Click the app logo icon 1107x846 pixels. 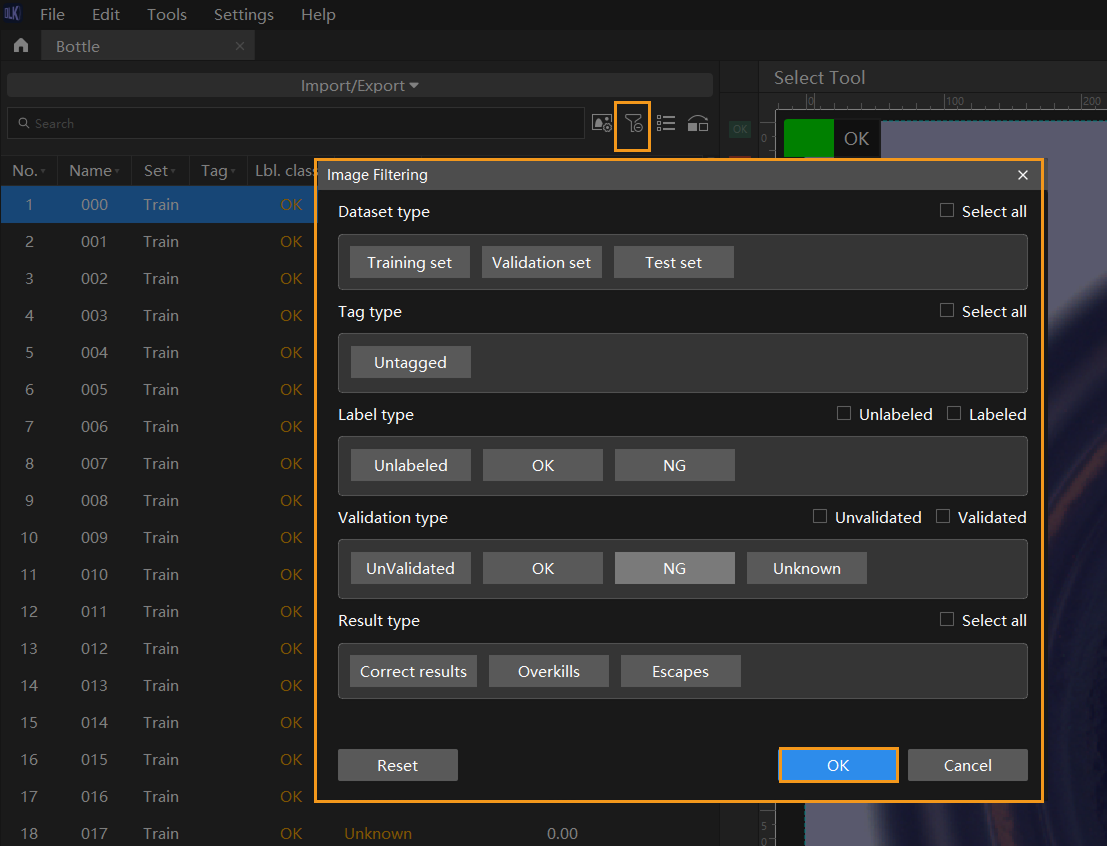pyautogui.click(x=13, y=13)
